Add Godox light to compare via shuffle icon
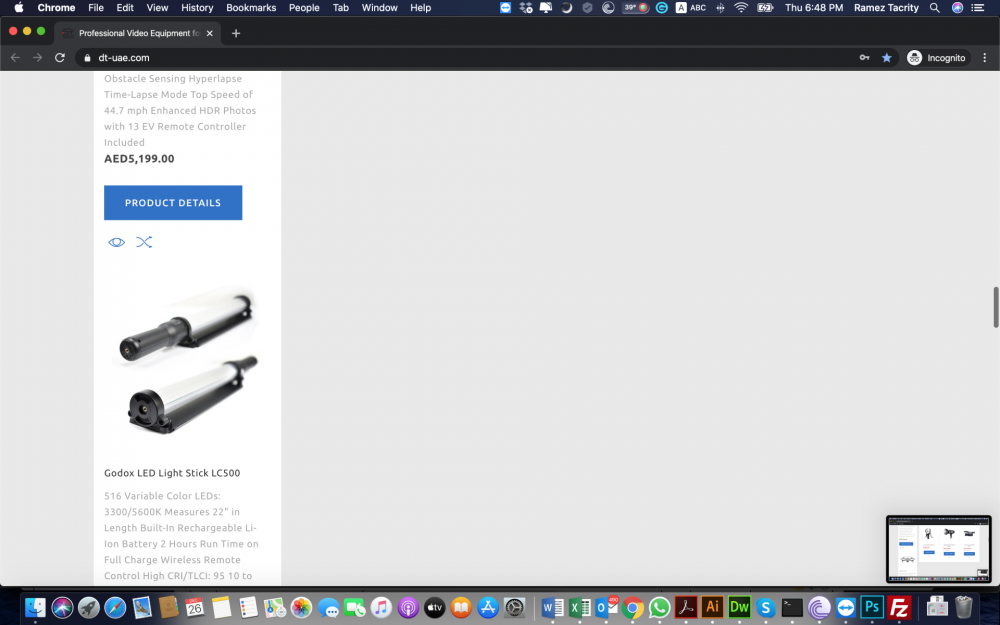Image resolution: width=1000 pixels, height=625 pixels. point(144,242)
